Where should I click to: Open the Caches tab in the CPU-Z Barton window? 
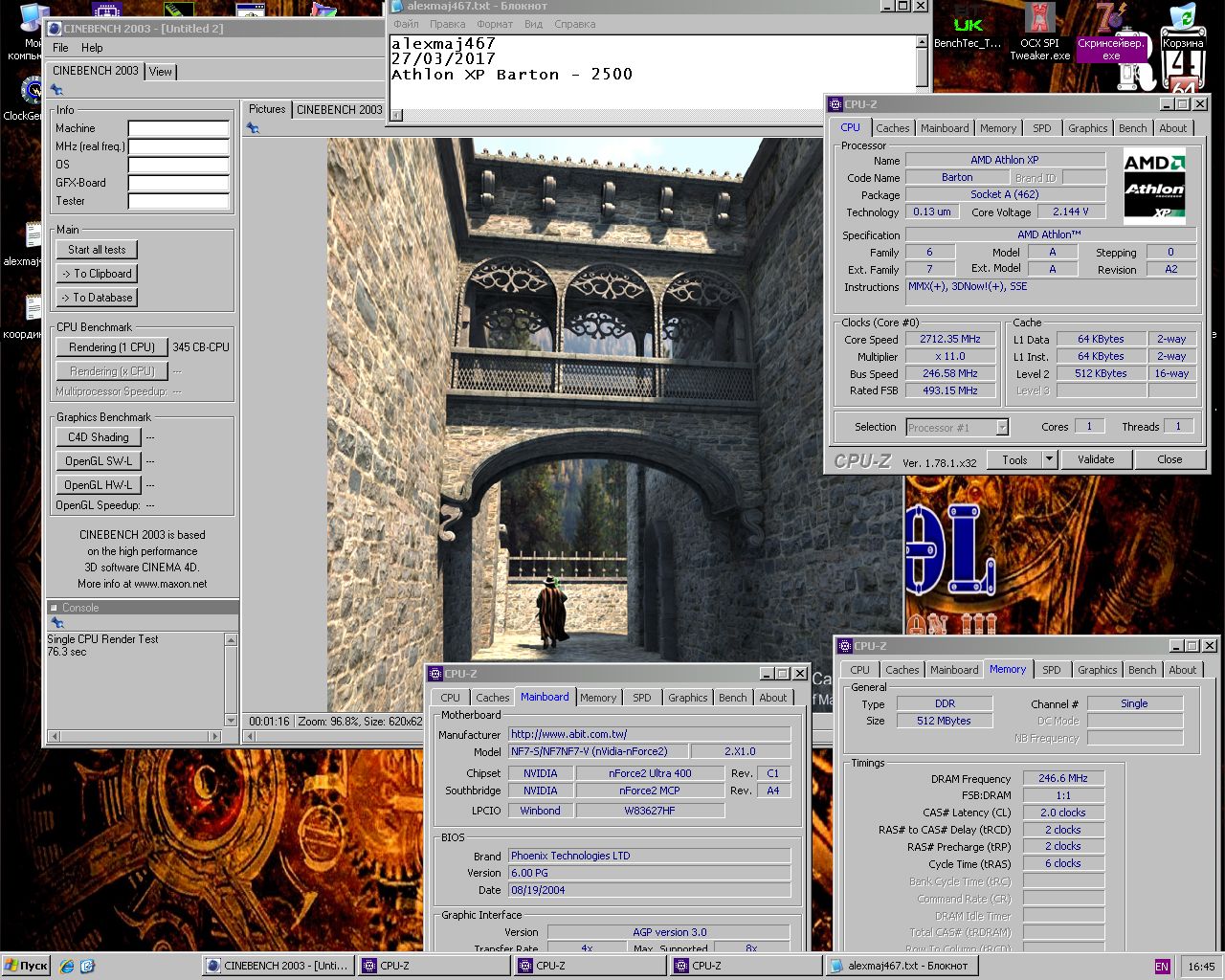click(x=893, y=128)
